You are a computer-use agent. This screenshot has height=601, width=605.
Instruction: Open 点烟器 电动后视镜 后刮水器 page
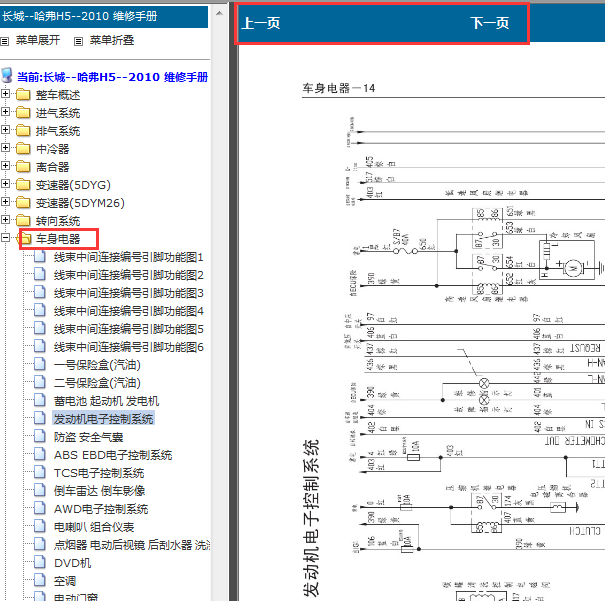point(132,545)
